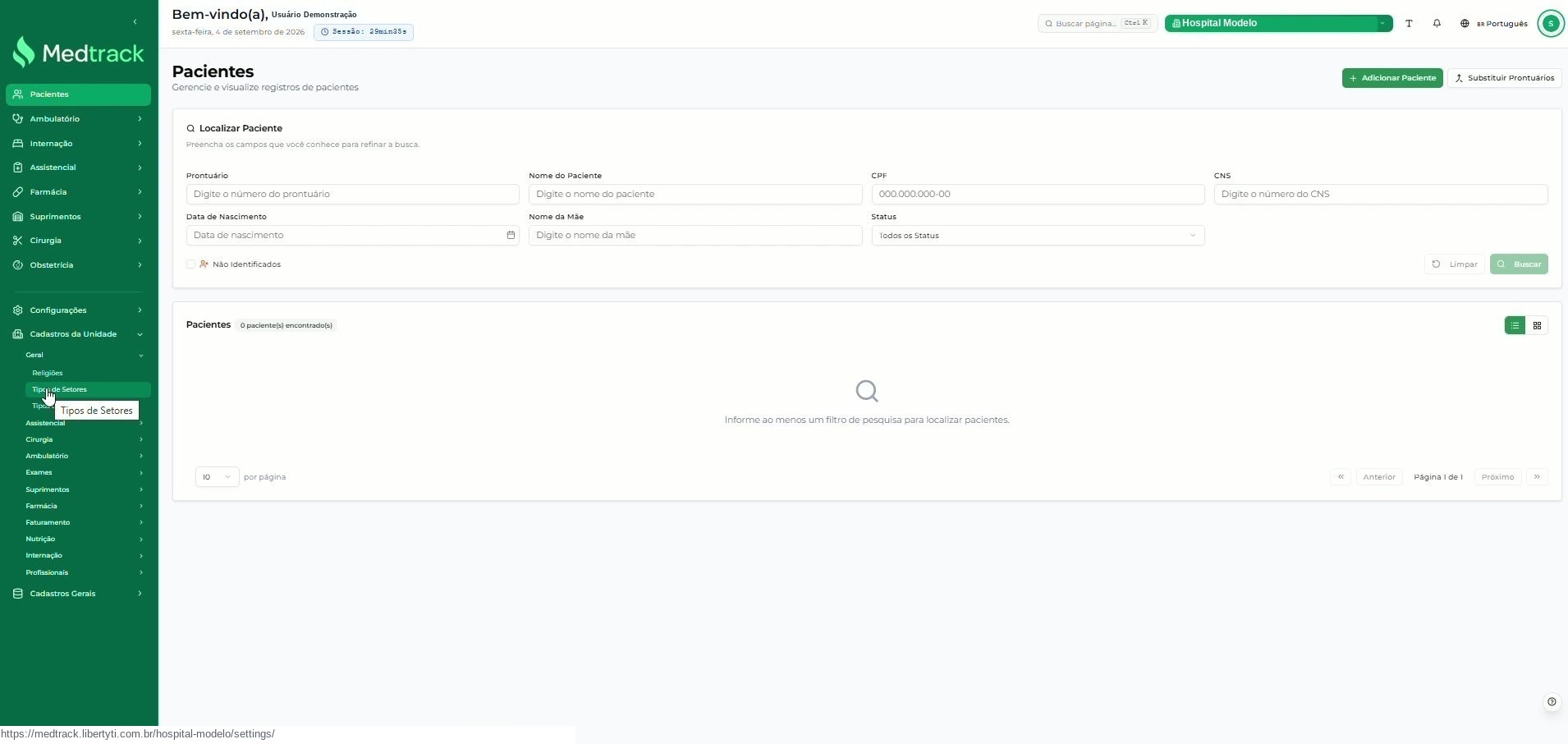Click the Buscar search button

click(1519, 264)
